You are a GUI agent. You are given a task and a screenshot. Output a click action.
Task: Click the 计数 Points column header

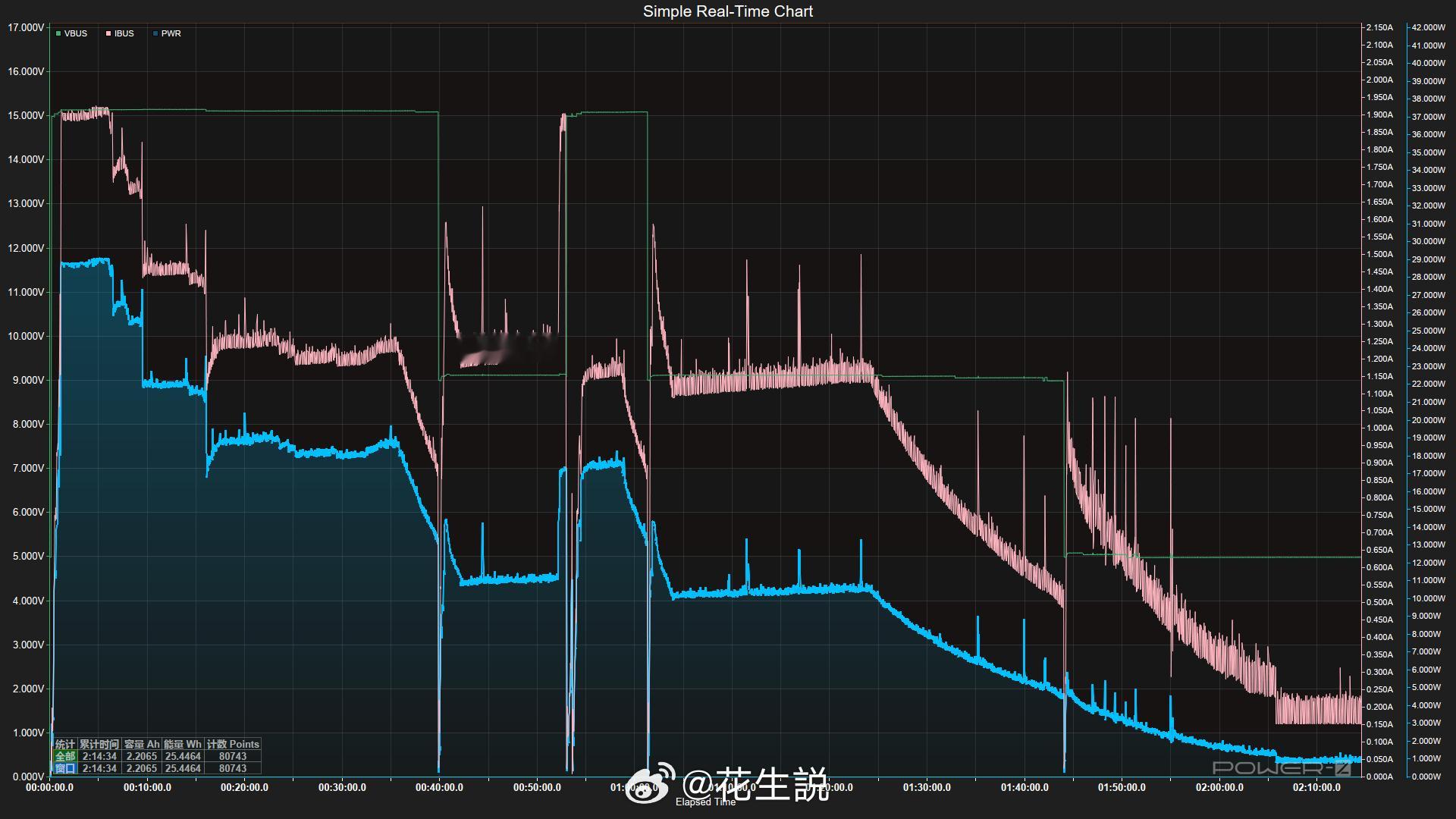tap(233, 744)
